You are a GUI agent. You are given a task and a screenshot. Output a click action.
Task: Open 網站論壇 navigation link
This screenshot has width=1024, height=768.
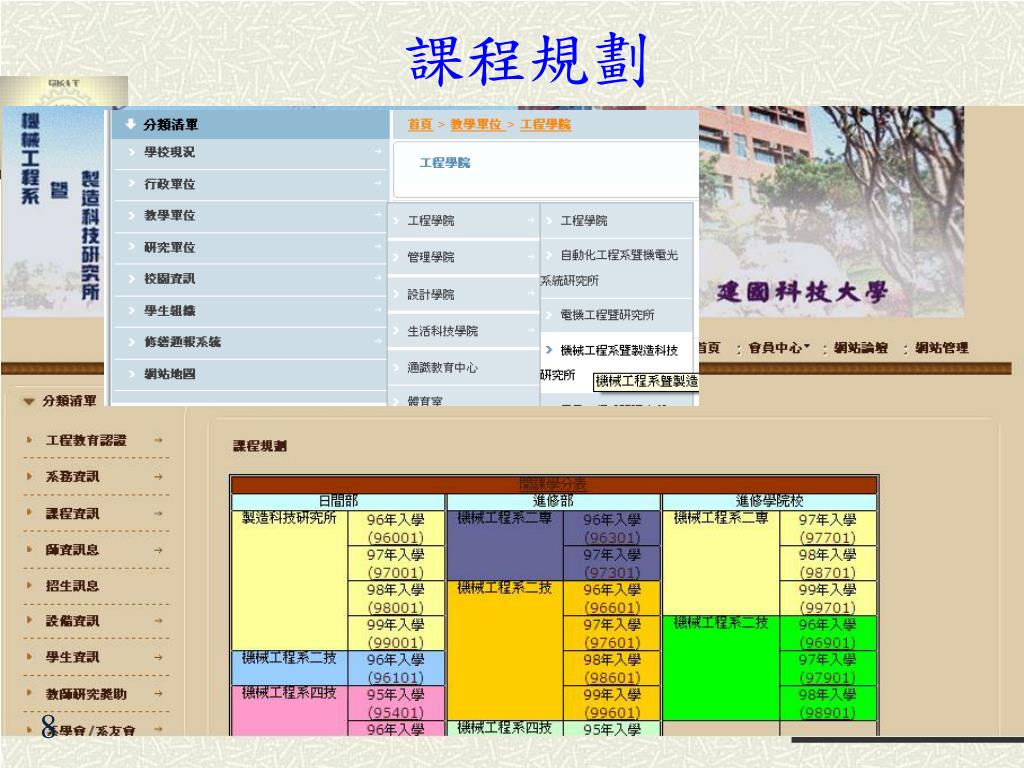pos(861,348)
